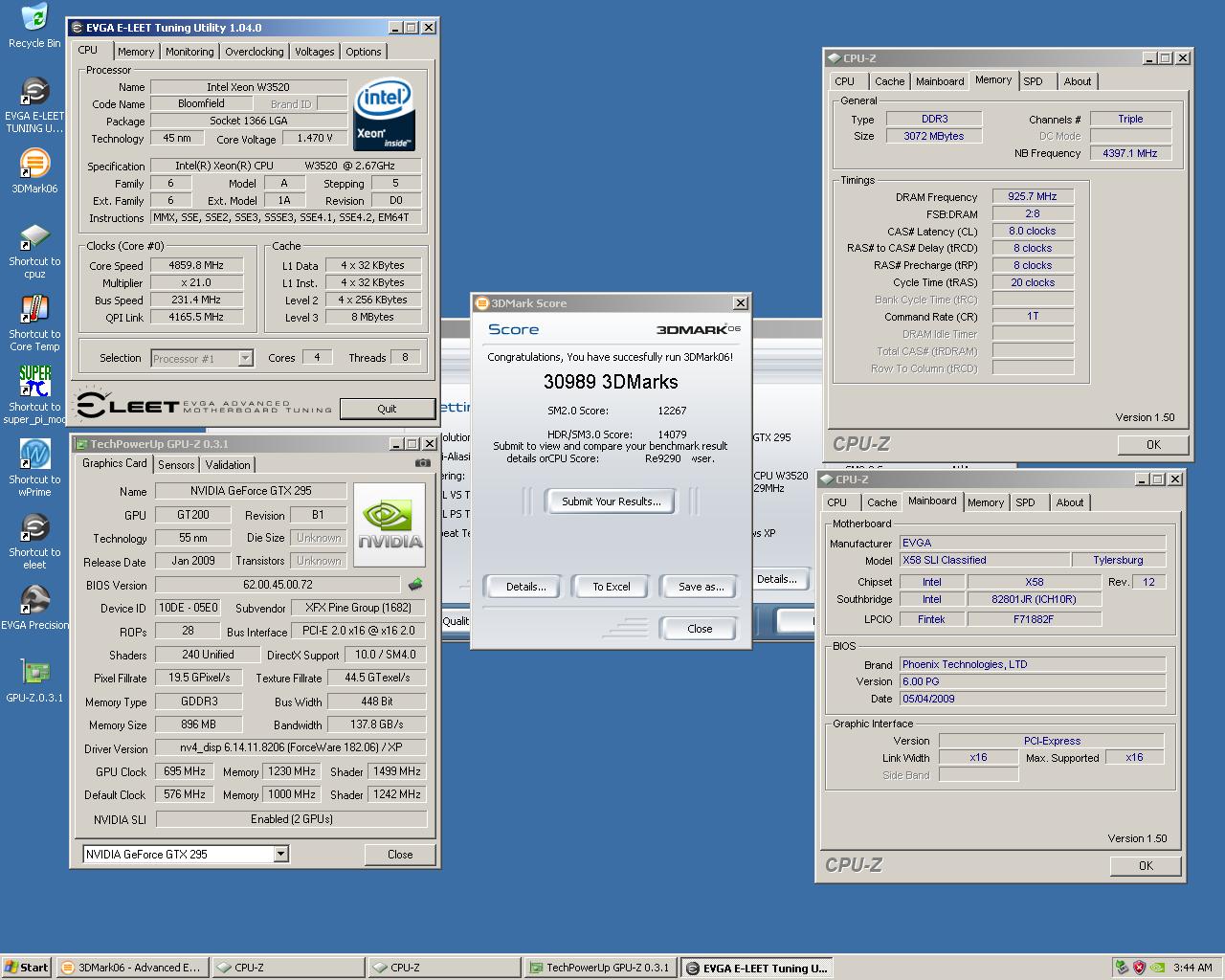Activate the first CPU-Z taskbar button
This screenshot has width=1225, height=980.
287,968
